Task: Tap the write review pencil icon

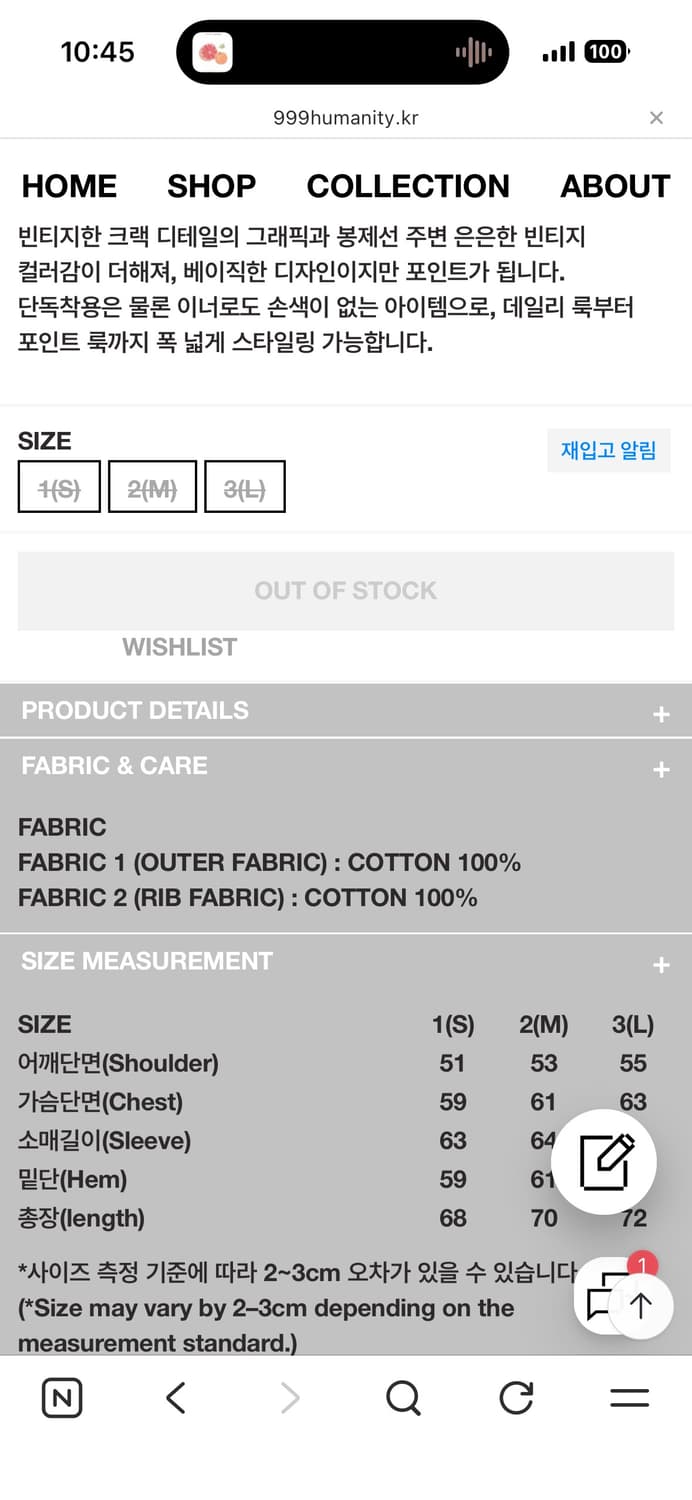Action: pyautogui.click(x=604, y=1162)
